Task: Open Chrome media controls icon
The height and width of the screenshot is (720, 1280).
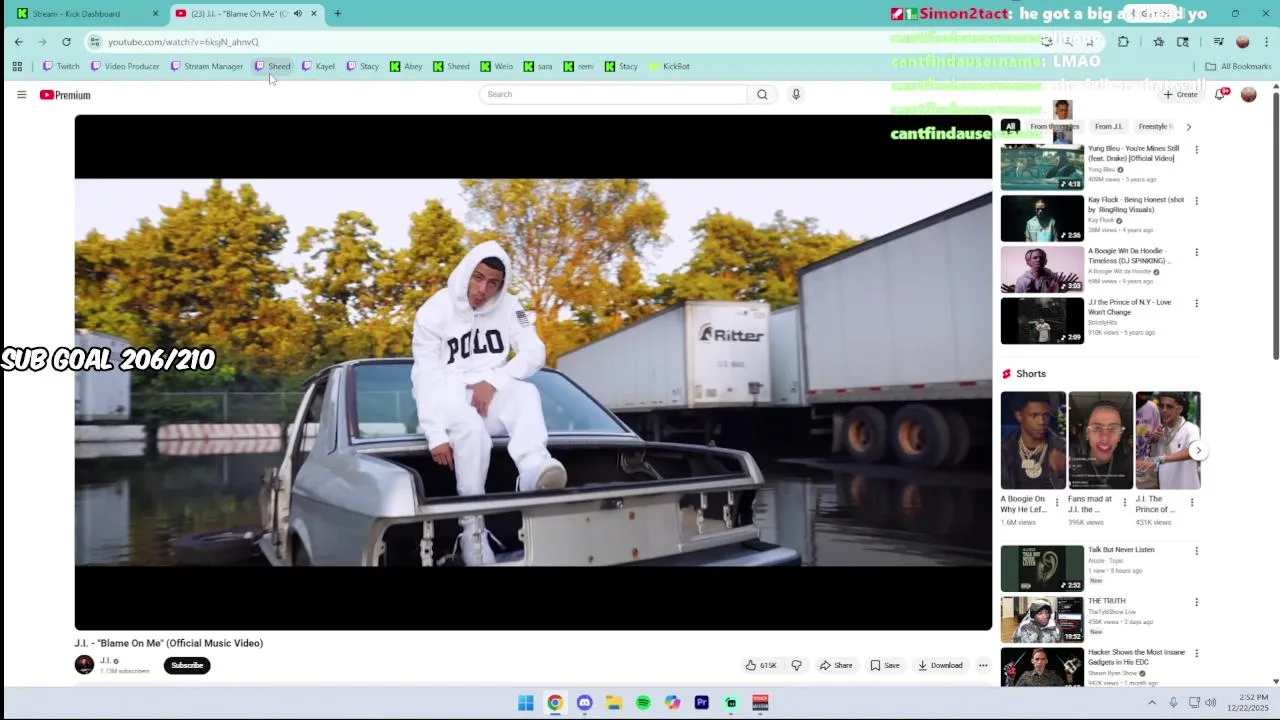Action: click(x=1218, y=42)
